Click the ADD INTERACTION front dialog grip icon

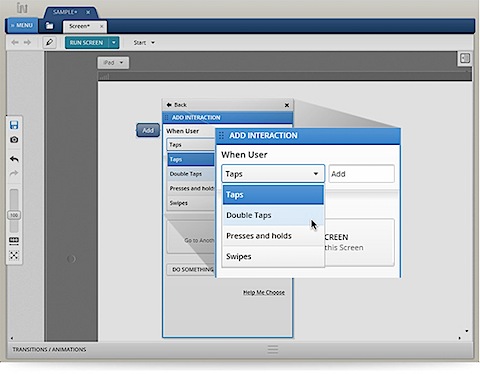(221, 136)
